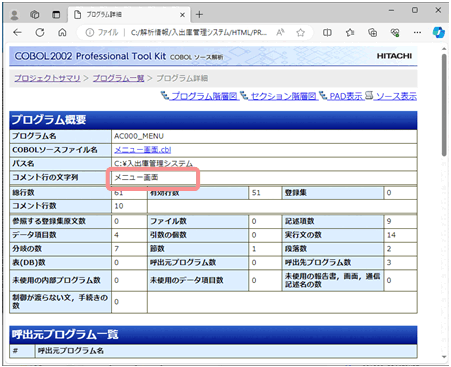Click the プログラム階層図 link icon
The image size is (451, 367).
click(165, 96)
